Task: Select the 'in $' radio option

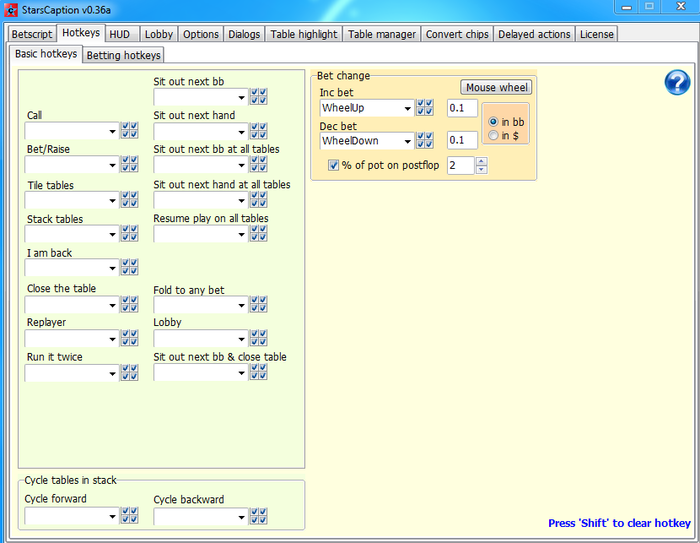Action: [x=493, y=135]
